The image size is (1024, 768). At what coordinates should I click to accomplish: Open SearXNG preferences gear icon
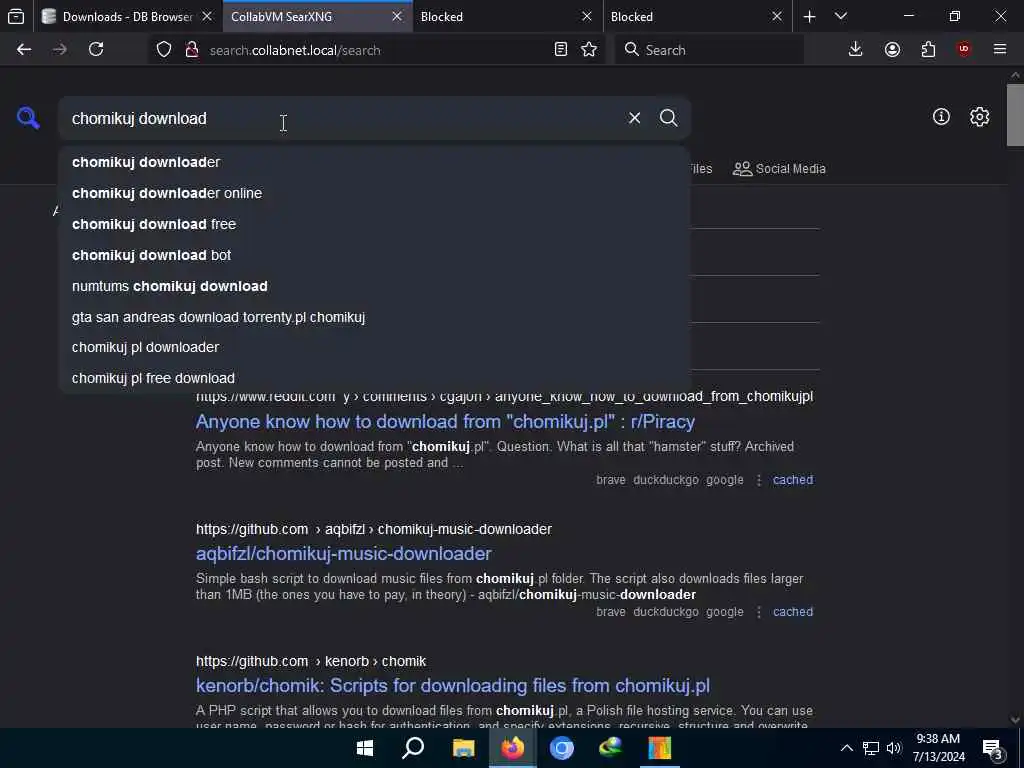pos(979,117)
